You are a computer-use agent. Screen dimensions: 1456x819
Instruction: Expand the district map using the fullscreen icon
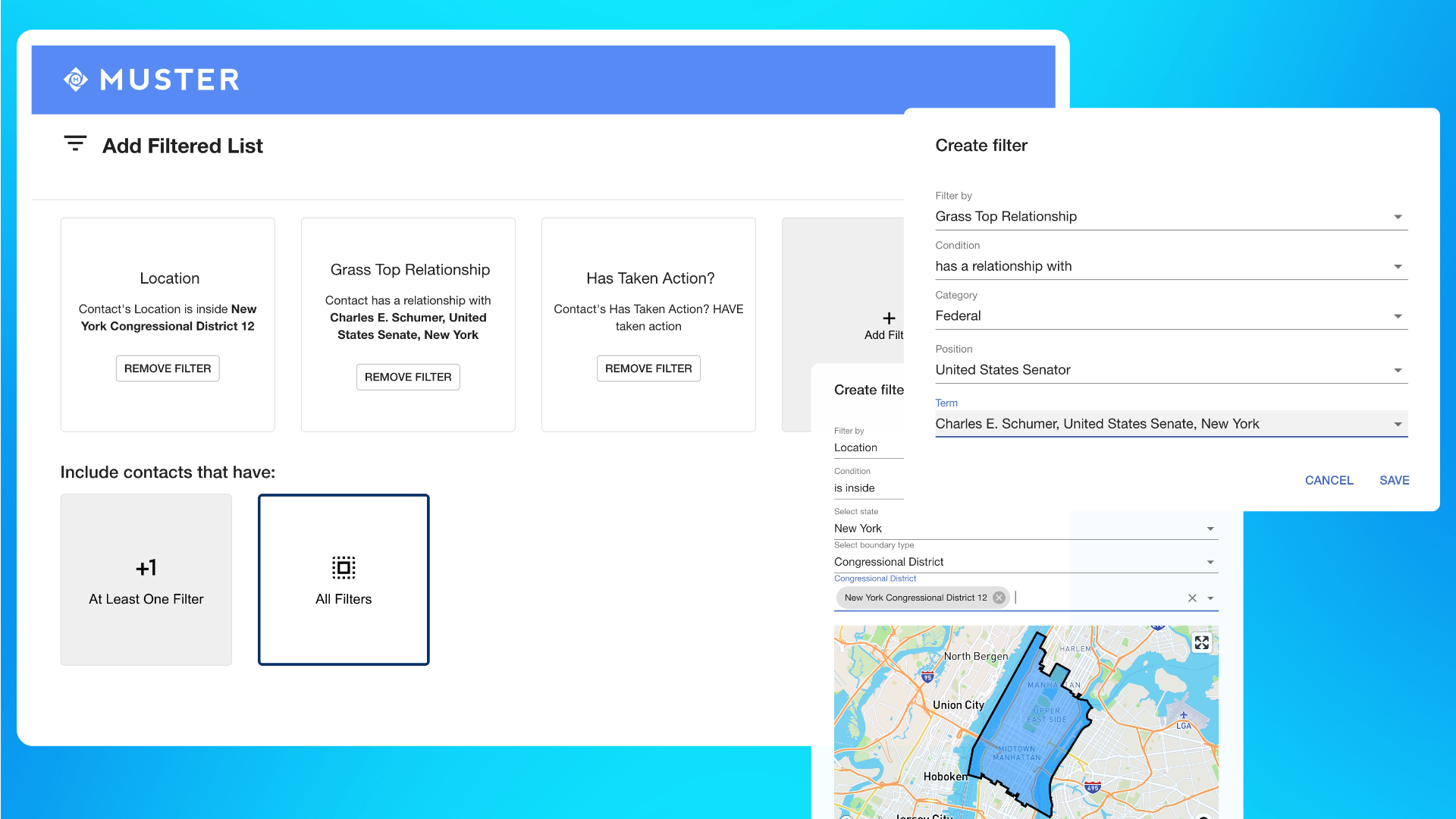pyautogui.click(x=1201, y=642)
